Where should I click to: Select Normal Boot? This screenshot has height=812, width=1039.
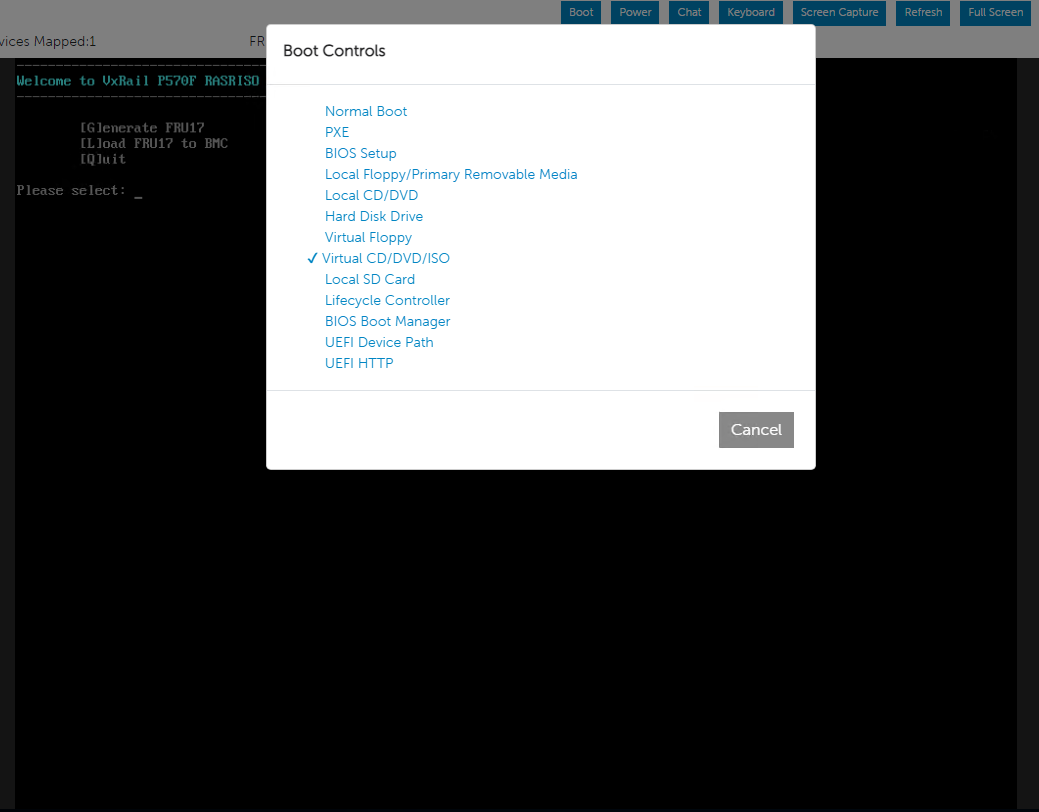[365, 111]
